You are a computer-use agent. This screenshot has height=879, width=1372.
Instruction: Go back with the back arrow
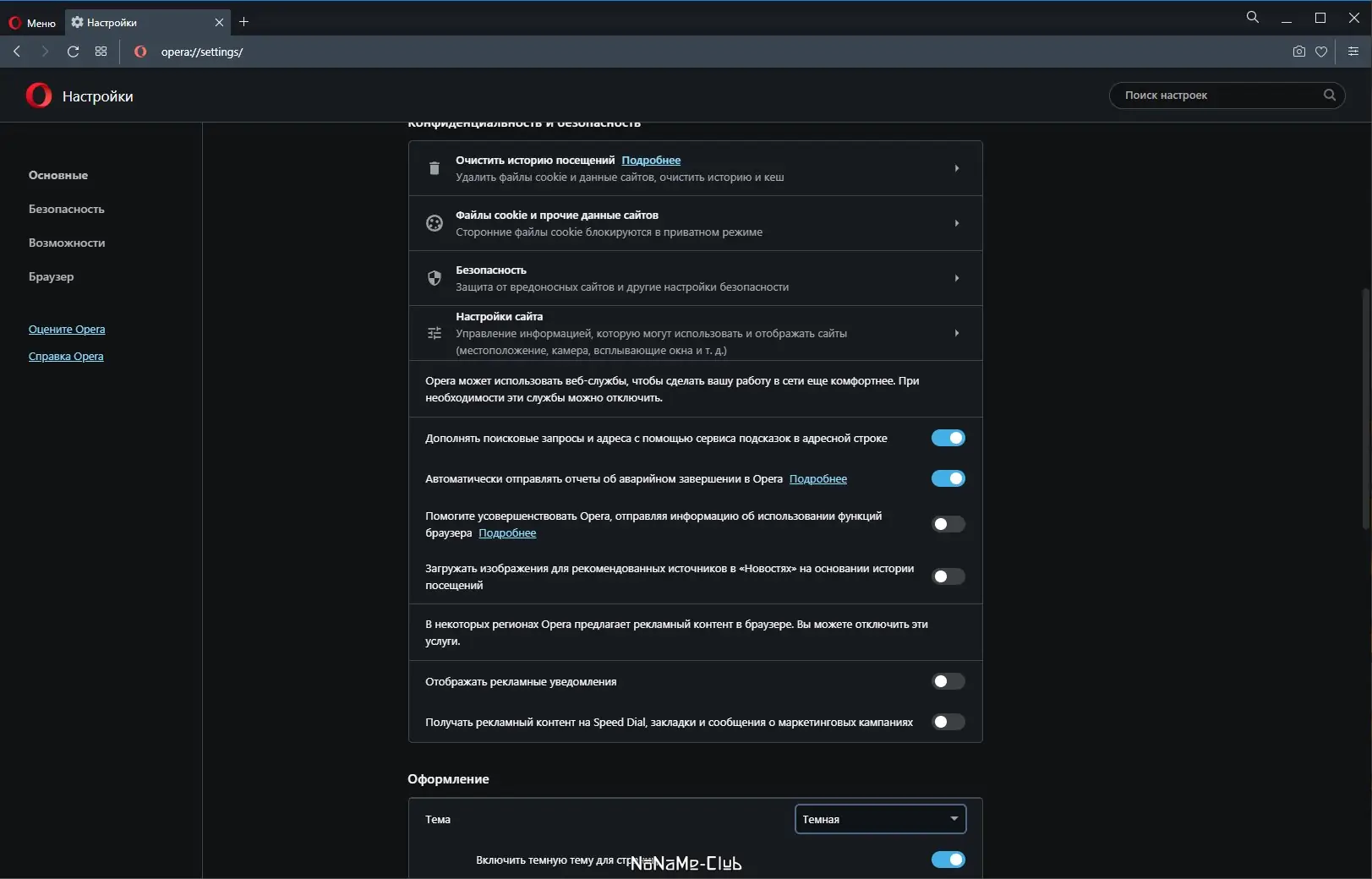18,52
